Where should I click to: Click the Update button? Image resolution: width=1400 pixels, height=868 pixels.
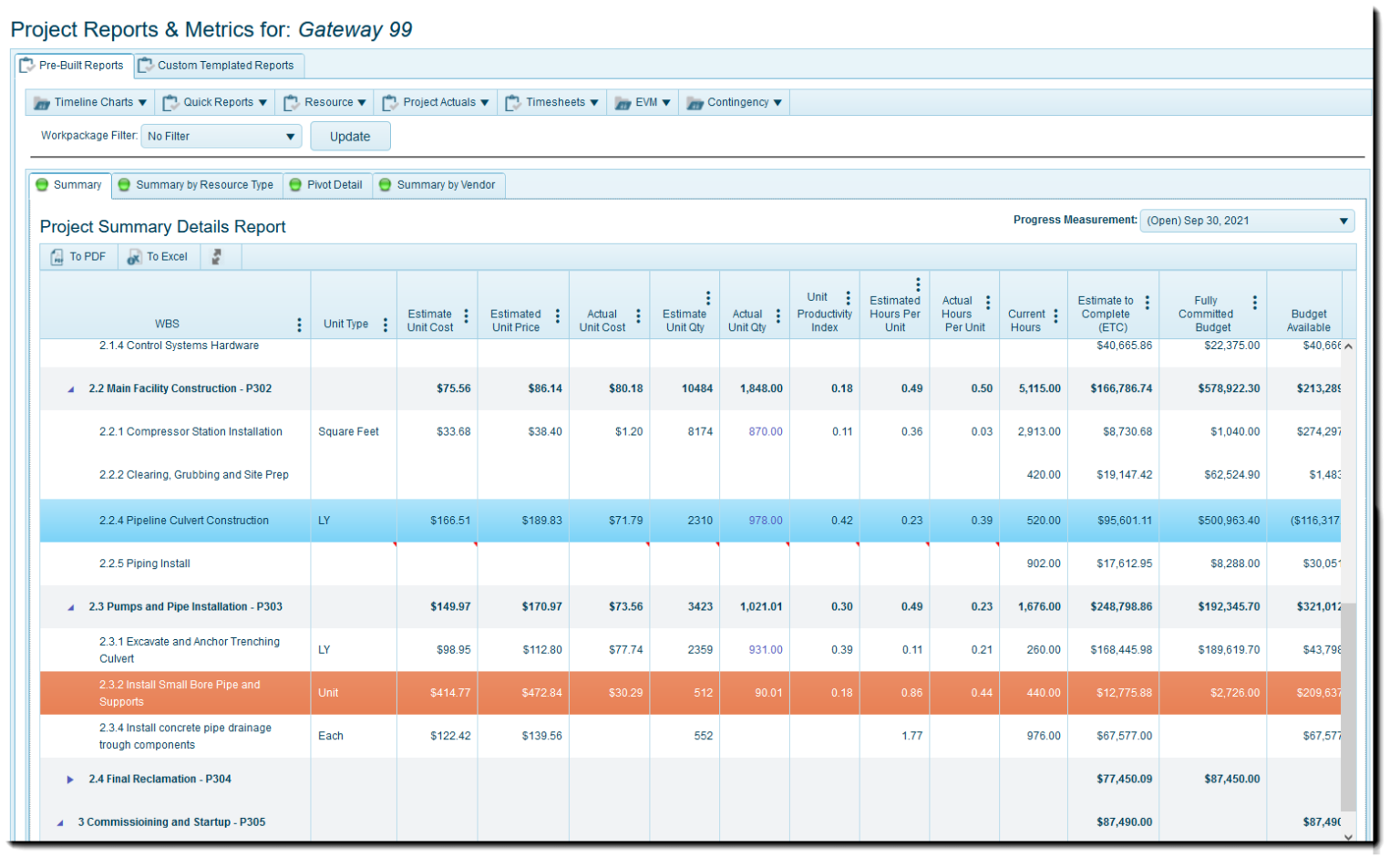click(x=350, y=135)
